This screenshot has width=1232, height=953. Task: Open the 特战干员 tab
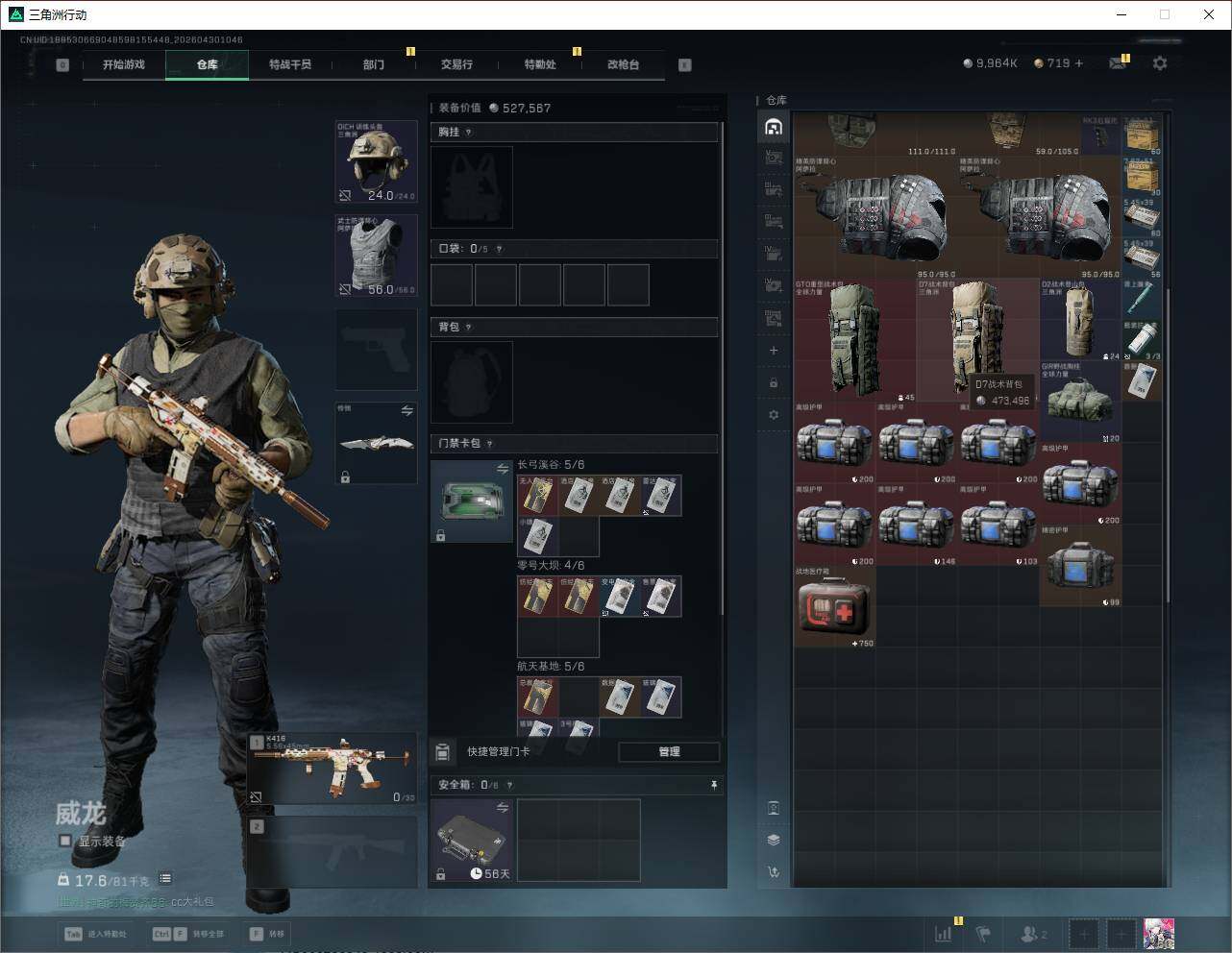click(x=290, y=64)
